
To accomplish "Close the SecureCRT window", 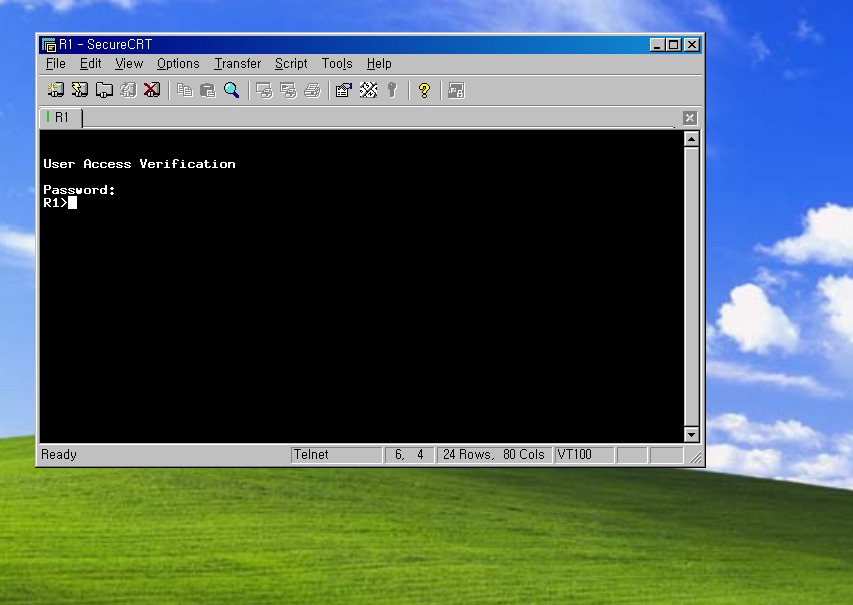I will tap(691, 45).
